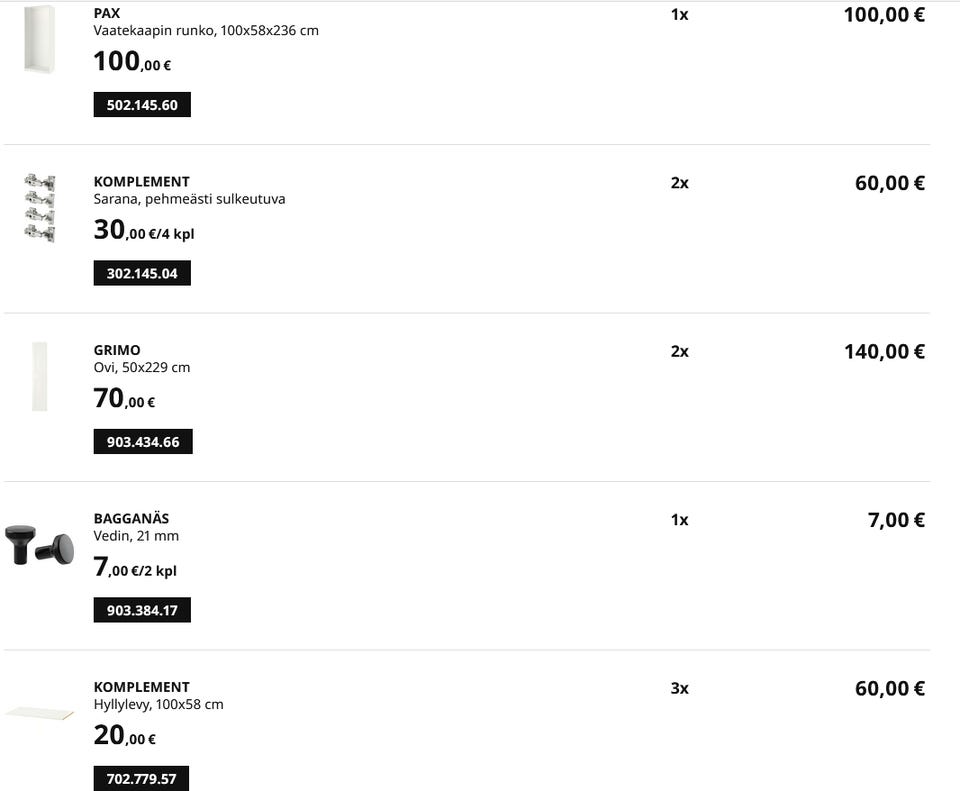Select article number 702.779.57 badge
Viewport: 960px width, 791px height.
(141, 778)
